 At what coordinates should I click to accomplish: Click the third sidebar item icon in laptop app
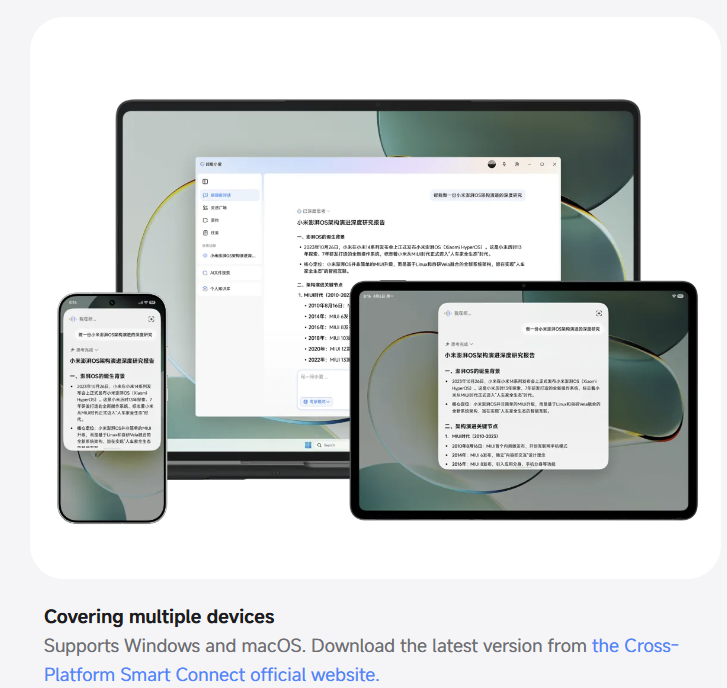pos(205,220)
